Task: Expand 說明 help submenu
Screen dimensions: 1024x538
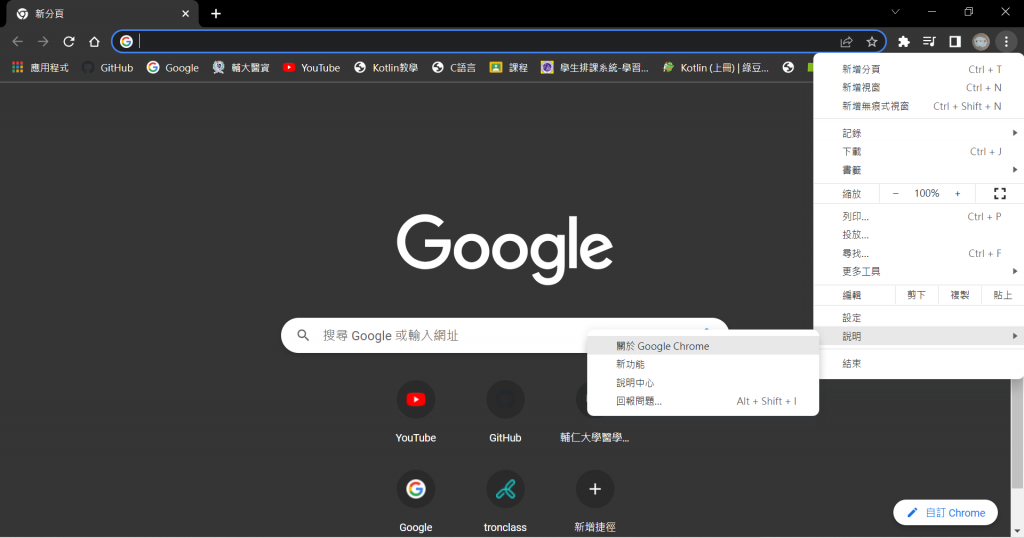Action: [x=918, y=336]
